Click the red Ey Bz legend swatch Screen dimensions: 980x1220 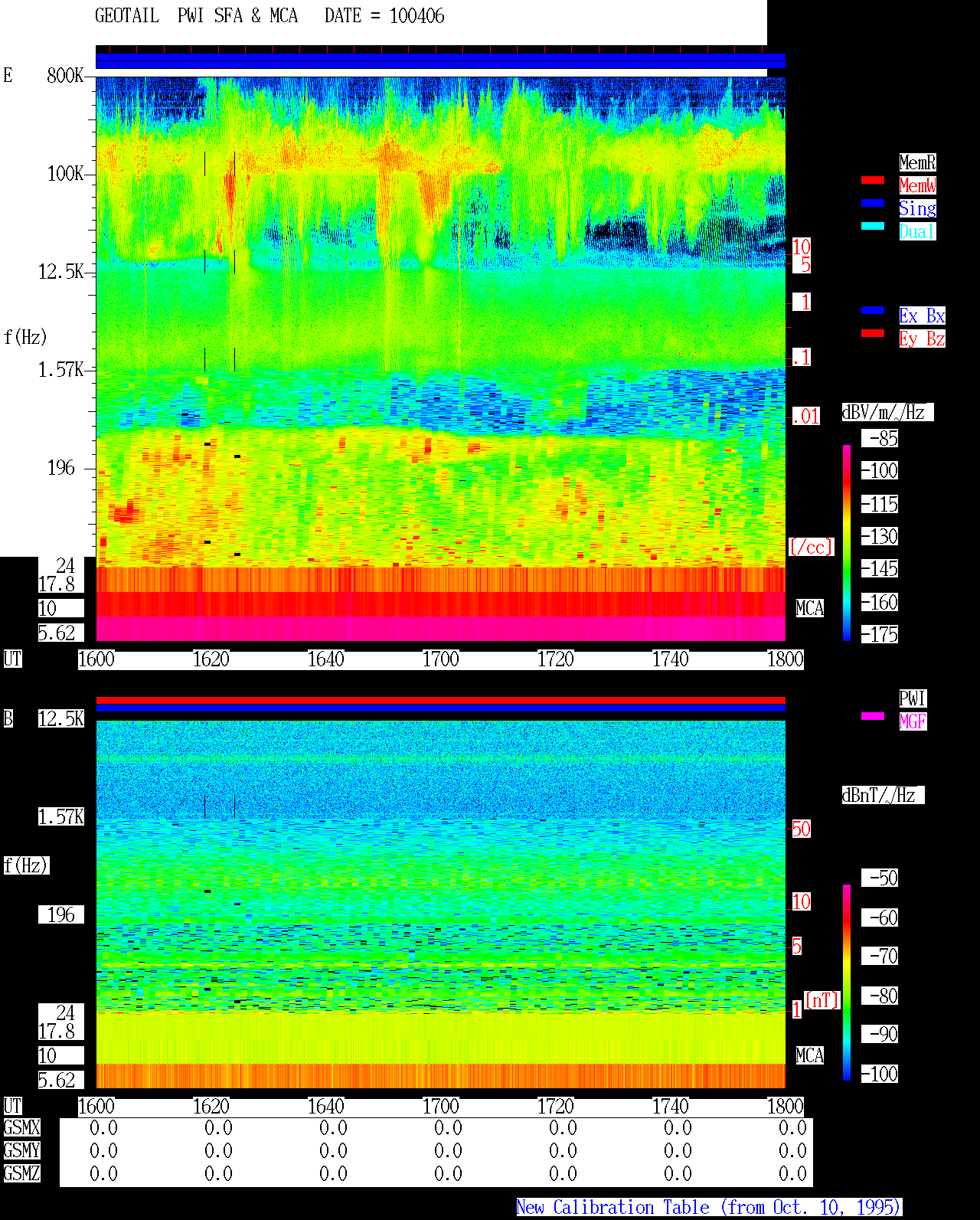(873, 333)
